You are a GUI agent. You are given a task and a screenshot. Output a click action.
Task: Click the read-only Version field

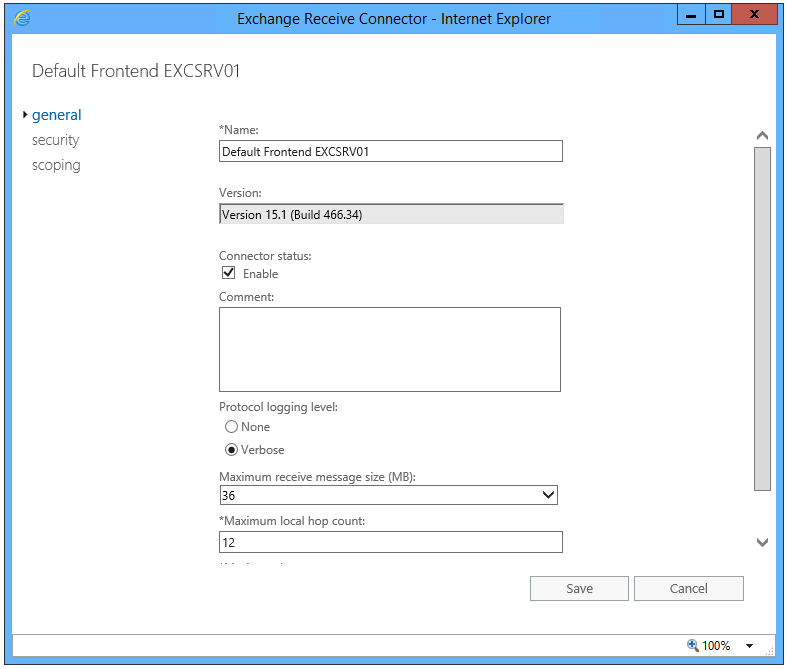pos(391,214)
